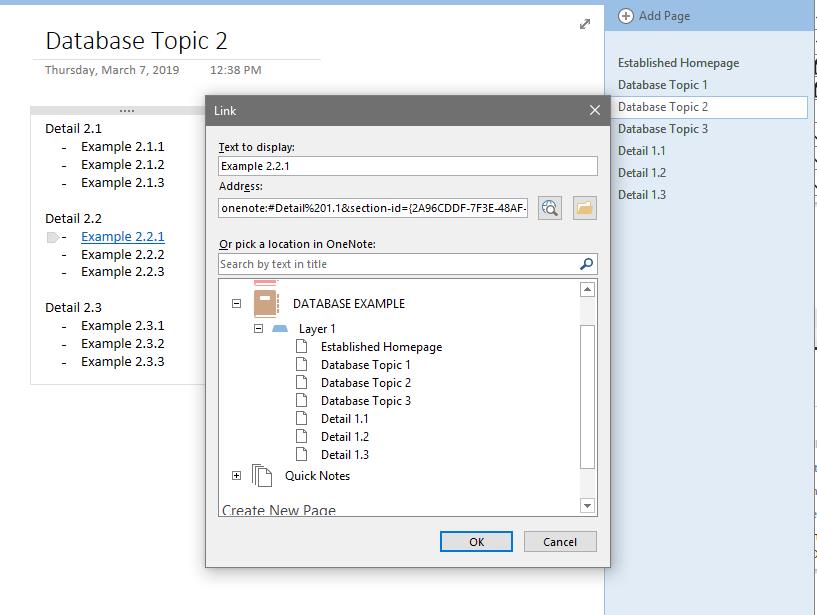Click the browse the web icon

[x=549, y=208]
